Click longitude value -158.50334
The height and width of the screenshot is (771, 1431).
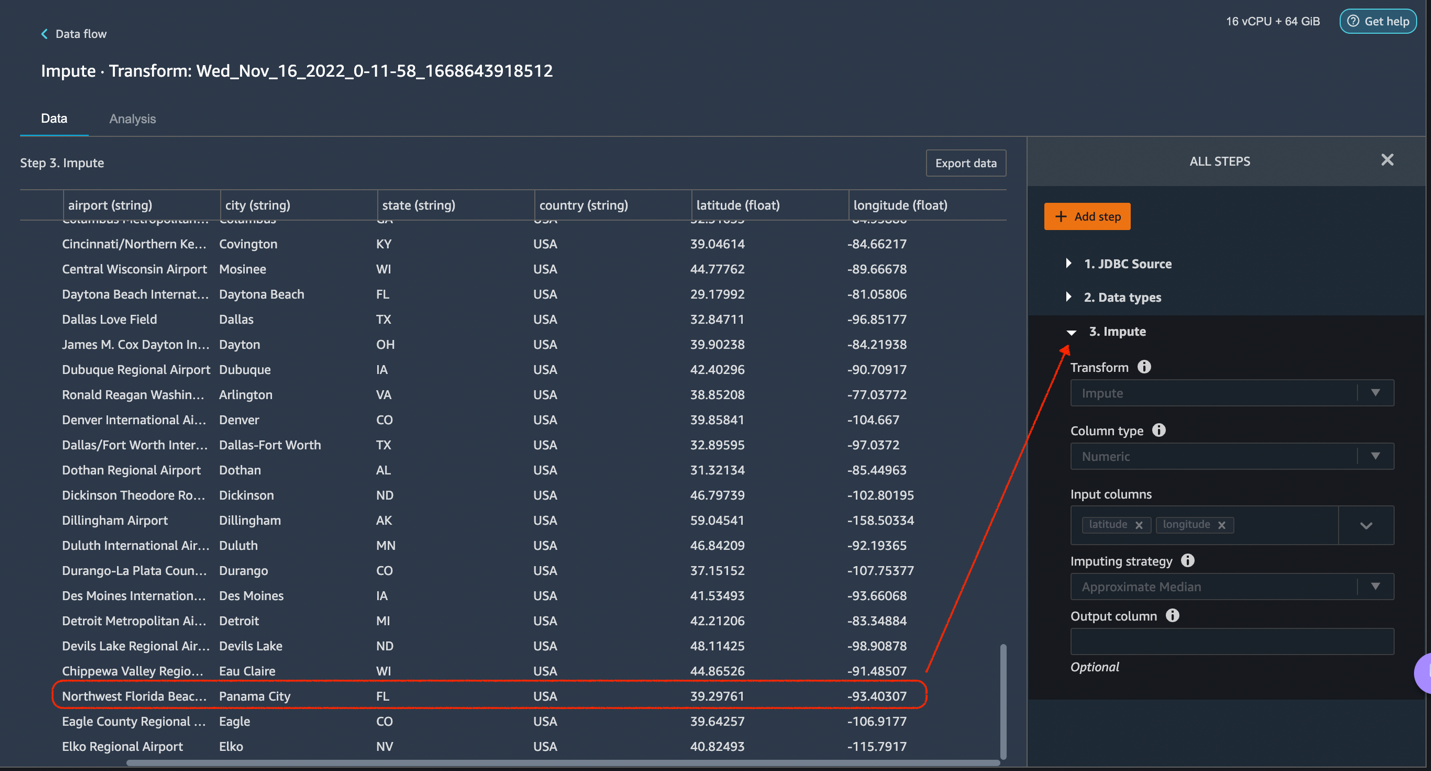880,520
